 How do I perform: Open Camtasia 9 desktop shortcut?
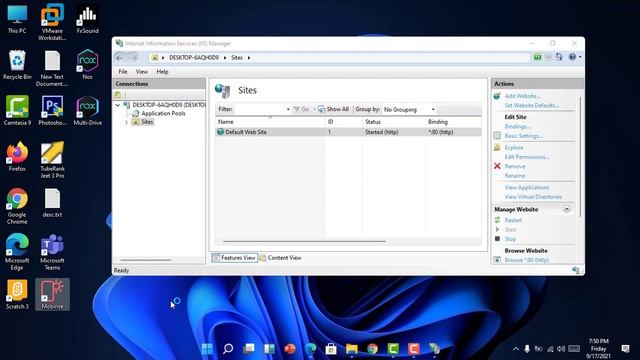17,111
